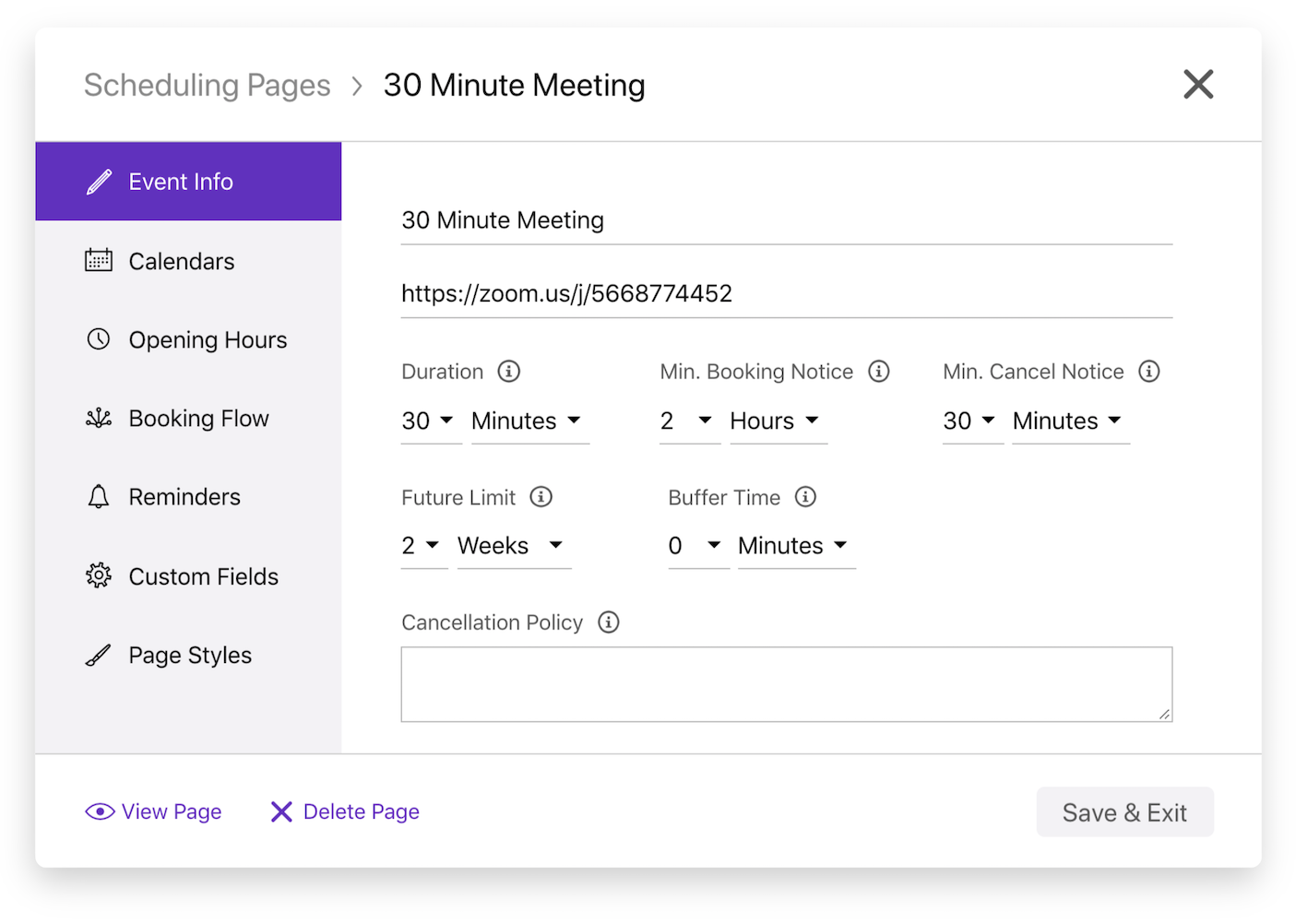1307x924 pixels.
Task: Open the Duration minutes dropdown
Action: coord(528,421)
